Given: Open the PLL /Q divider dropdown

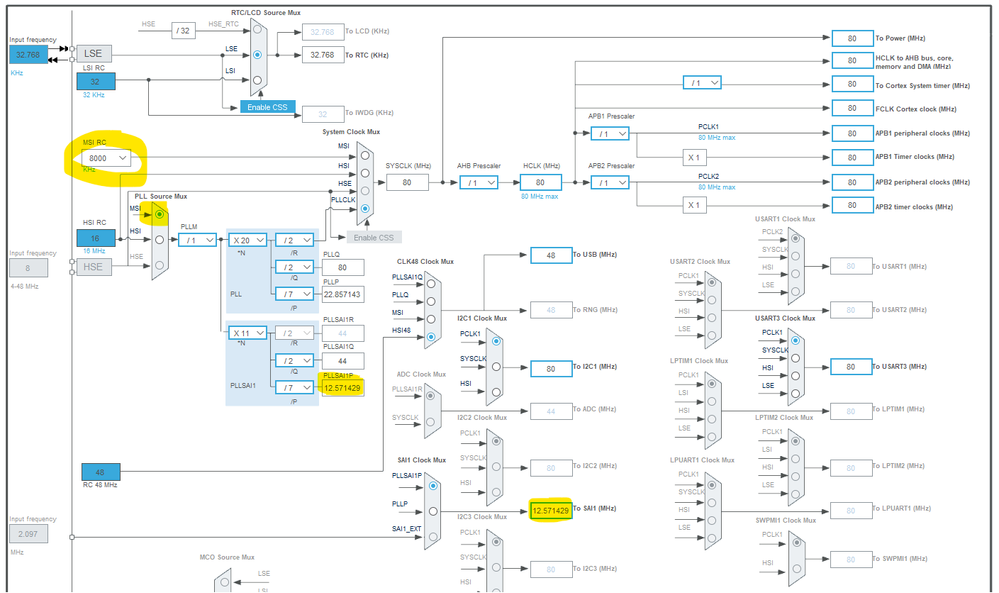Looking at the screenshot, I should 294,267.
